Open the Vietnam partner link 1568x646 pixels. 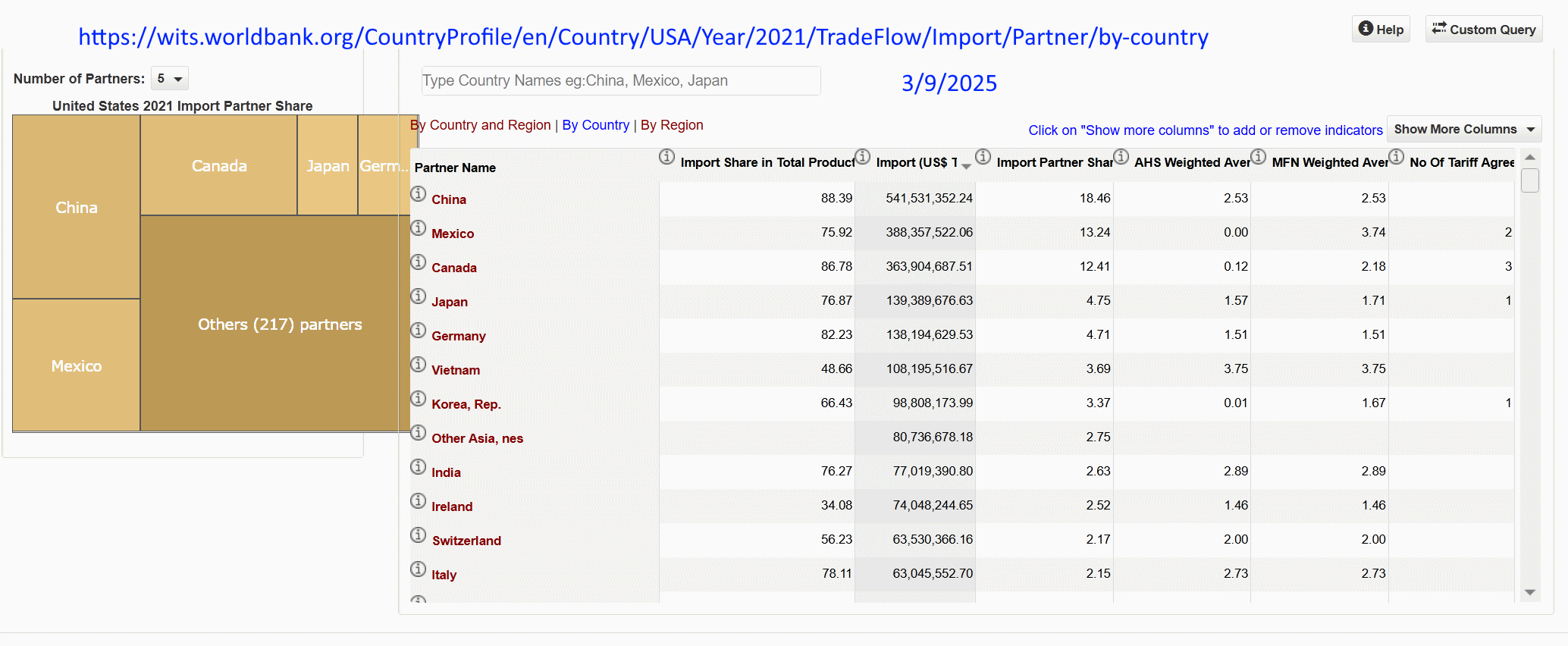pos(456,370)
